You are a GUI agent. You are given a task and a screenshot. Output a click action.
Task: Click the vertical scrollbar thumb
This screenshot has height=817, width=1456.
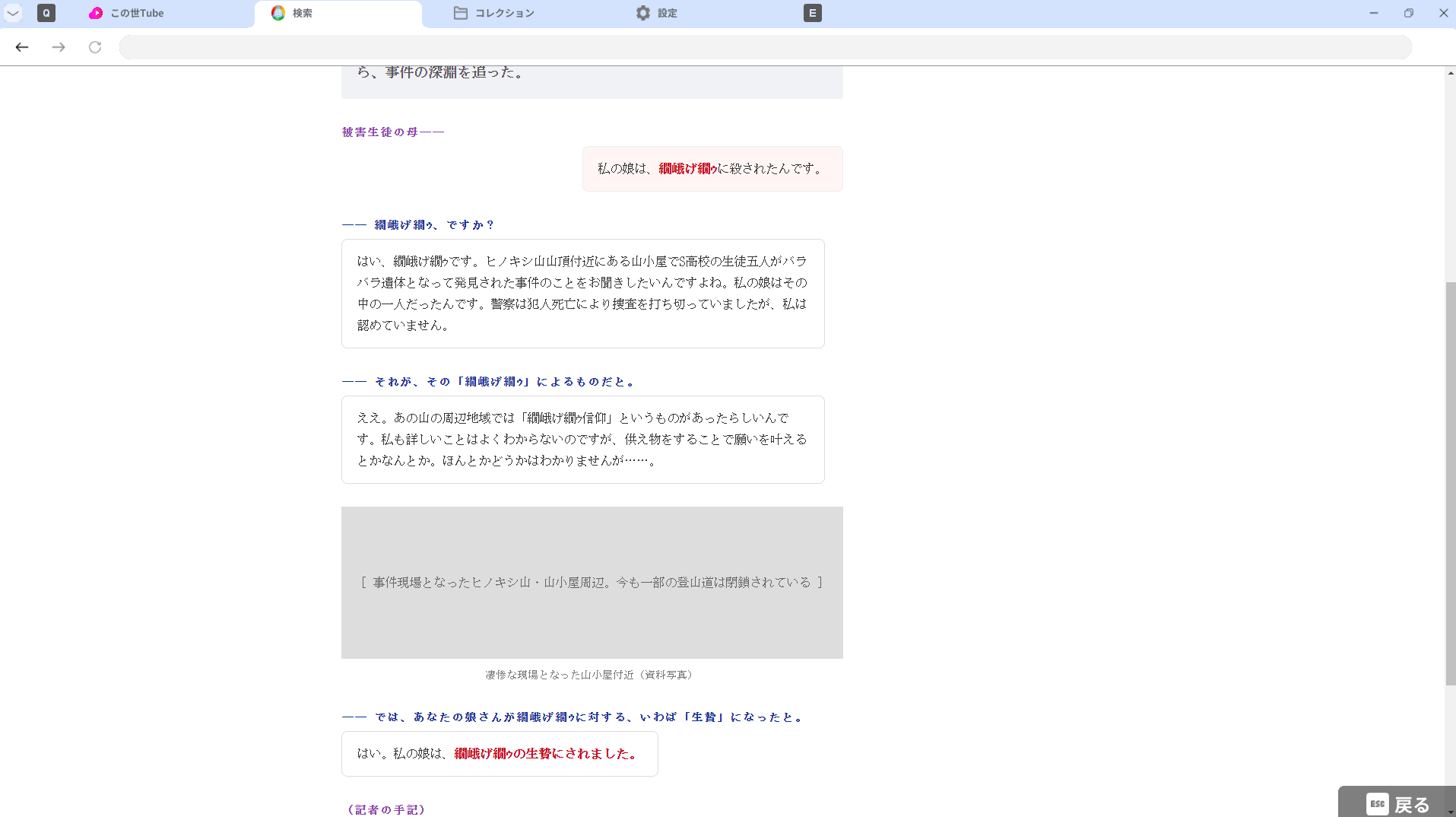pyautogui.click(x=1450, y=483)
